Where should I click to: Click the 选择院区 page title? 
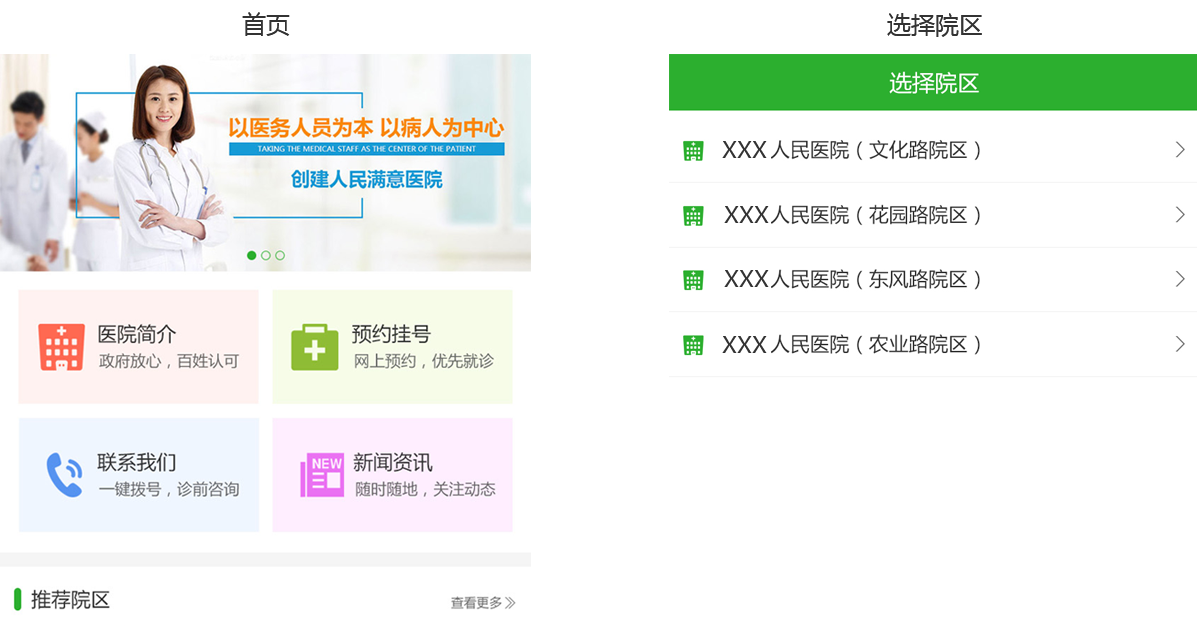point(932,82)
